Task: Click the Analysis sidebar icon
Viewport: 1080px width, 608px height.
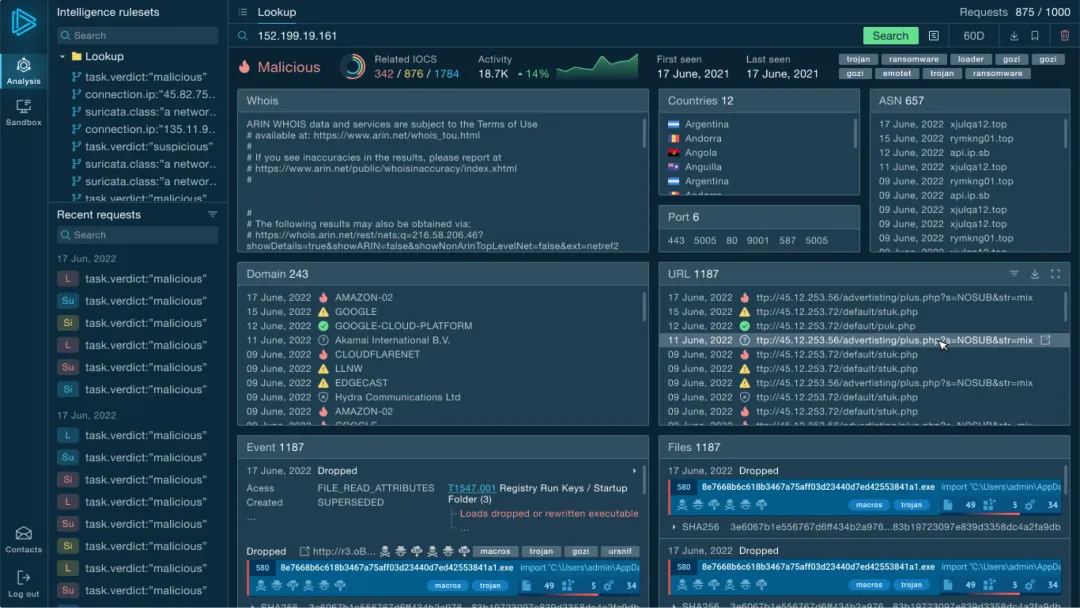Action: pos(23,70)
